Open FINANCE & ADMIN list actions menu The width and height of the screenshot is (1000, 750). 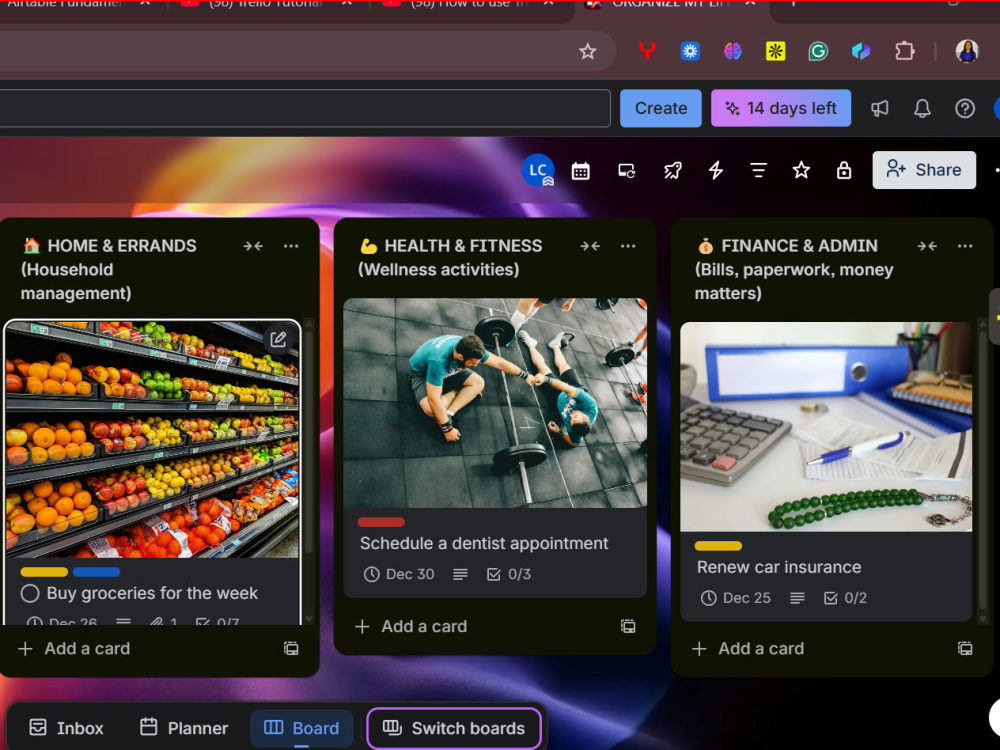click(x=965, y=246)
